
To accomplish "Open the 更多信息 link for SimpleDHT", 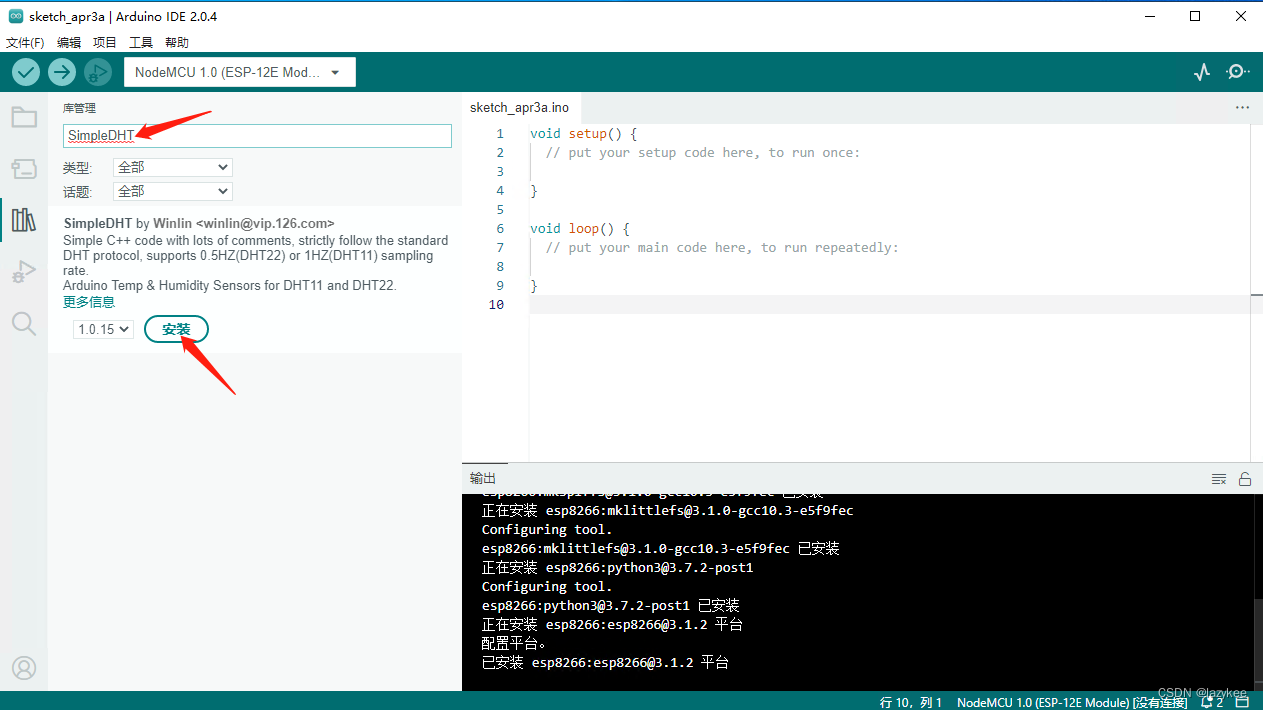I will (88, 301).
